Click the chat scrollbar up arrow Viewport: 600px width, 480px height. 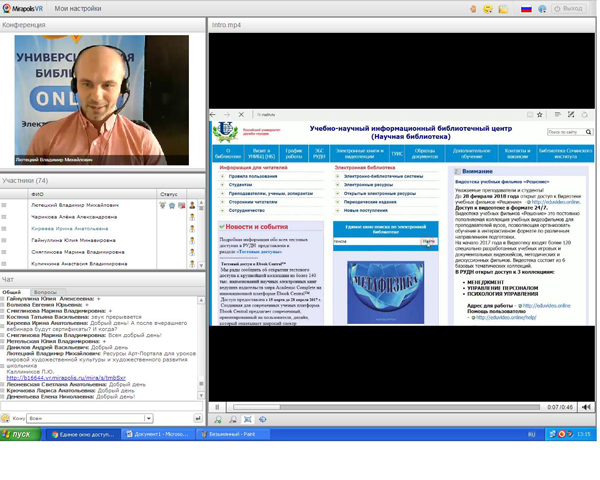(201, 301)
